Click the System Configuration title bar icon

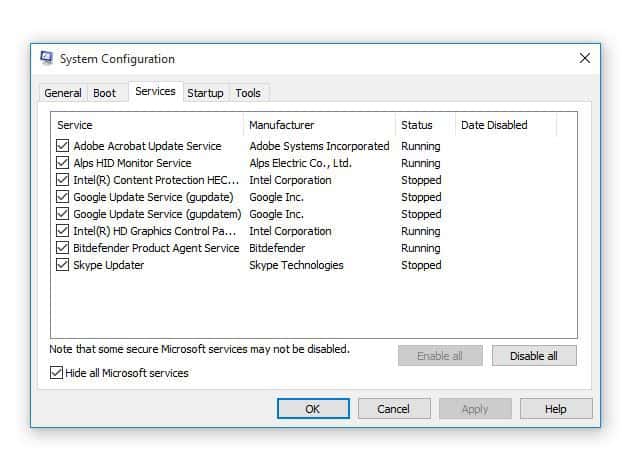point(47,58)
